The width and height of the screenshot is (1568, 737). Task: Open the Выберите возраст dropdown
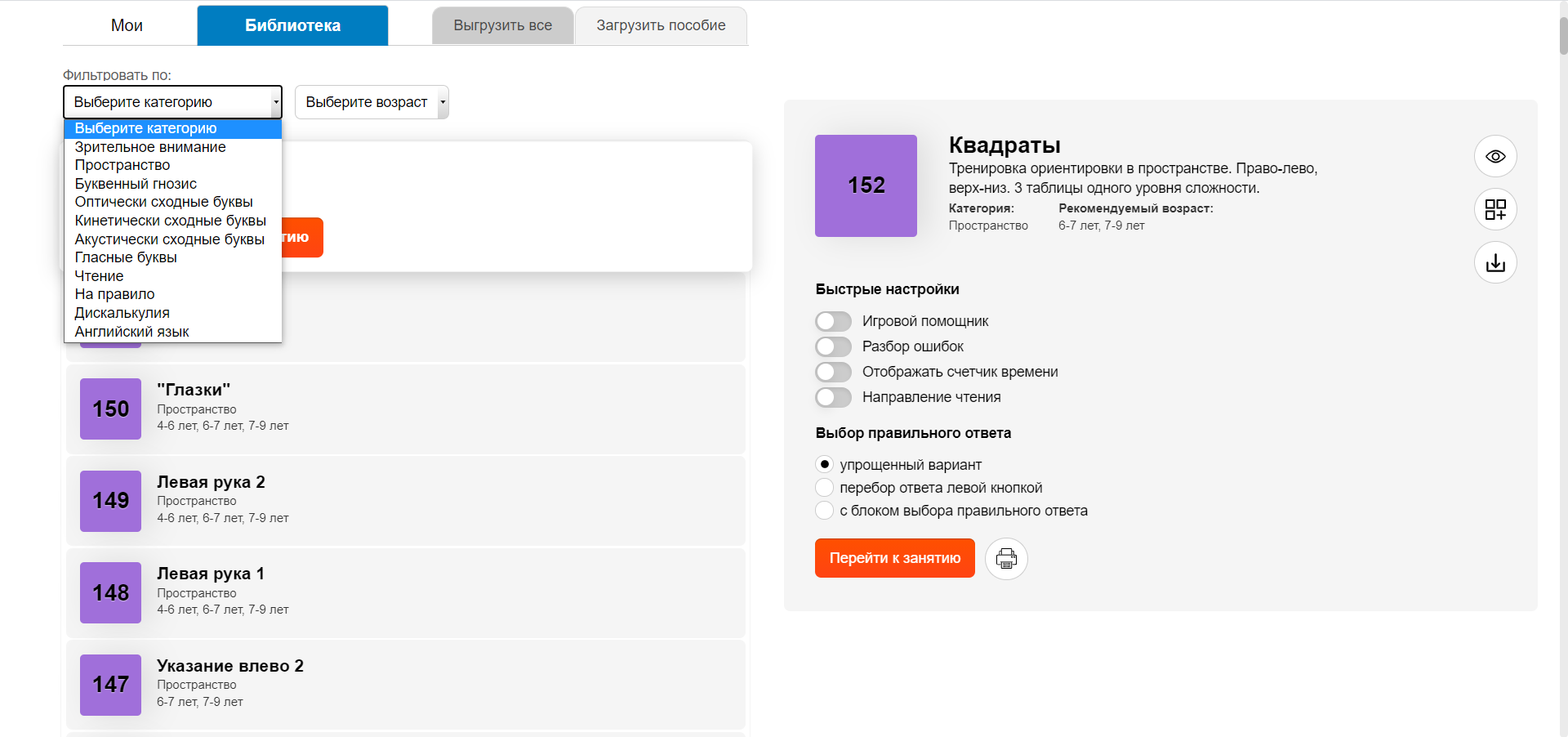click(x=372, y=102)
